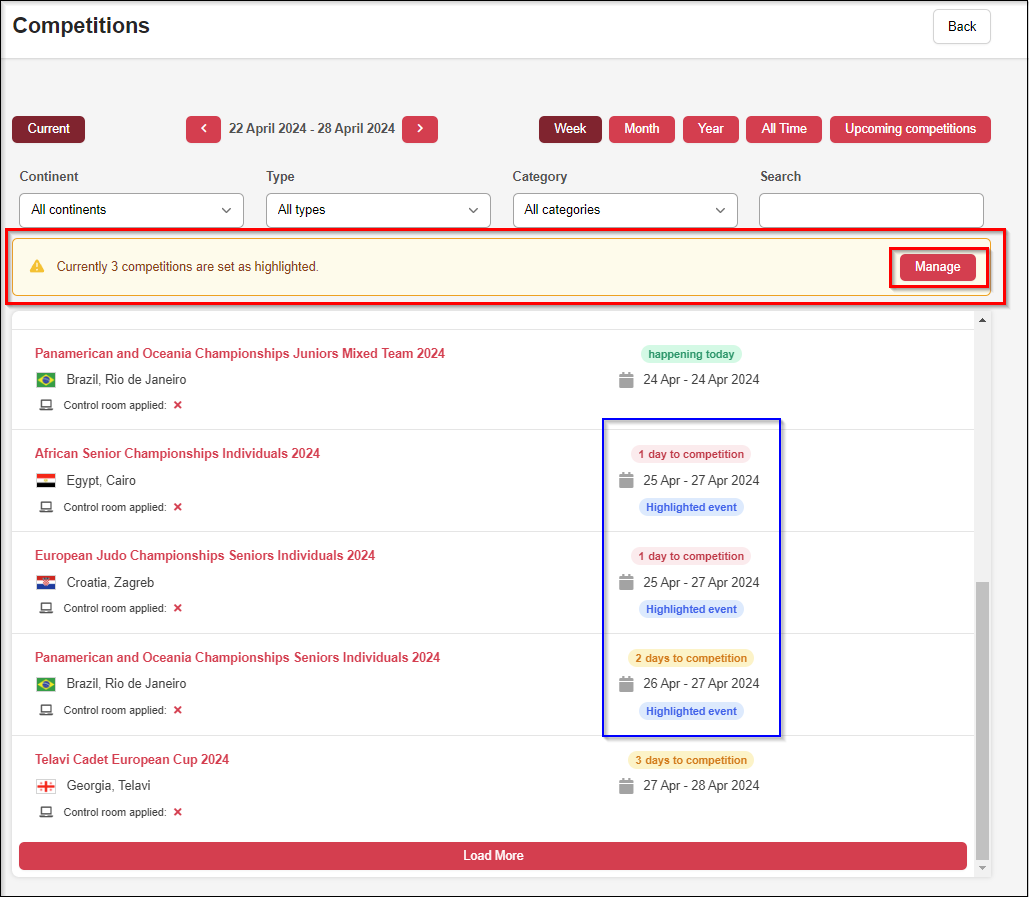
Task: Open Telavi Cadet European Cup 2024 link
Action: pos(132,760)
